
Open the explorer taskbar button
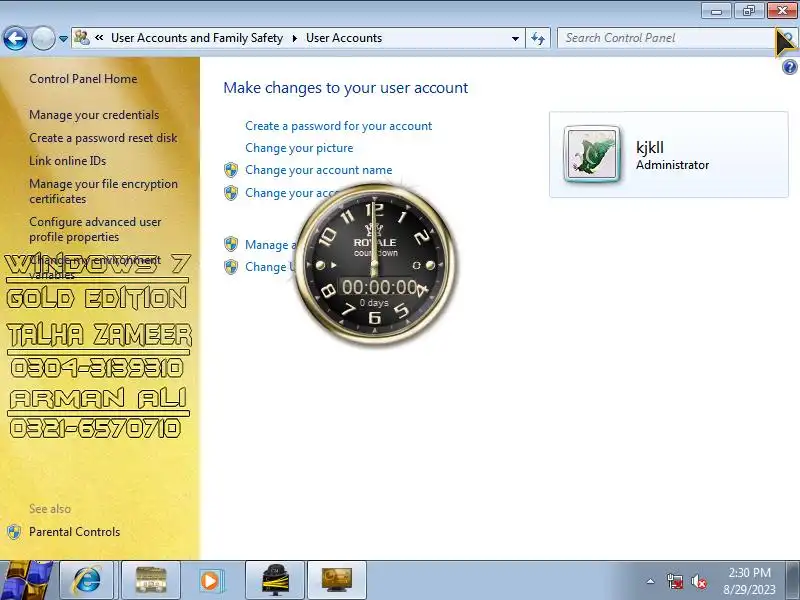(x=151, y=580)
